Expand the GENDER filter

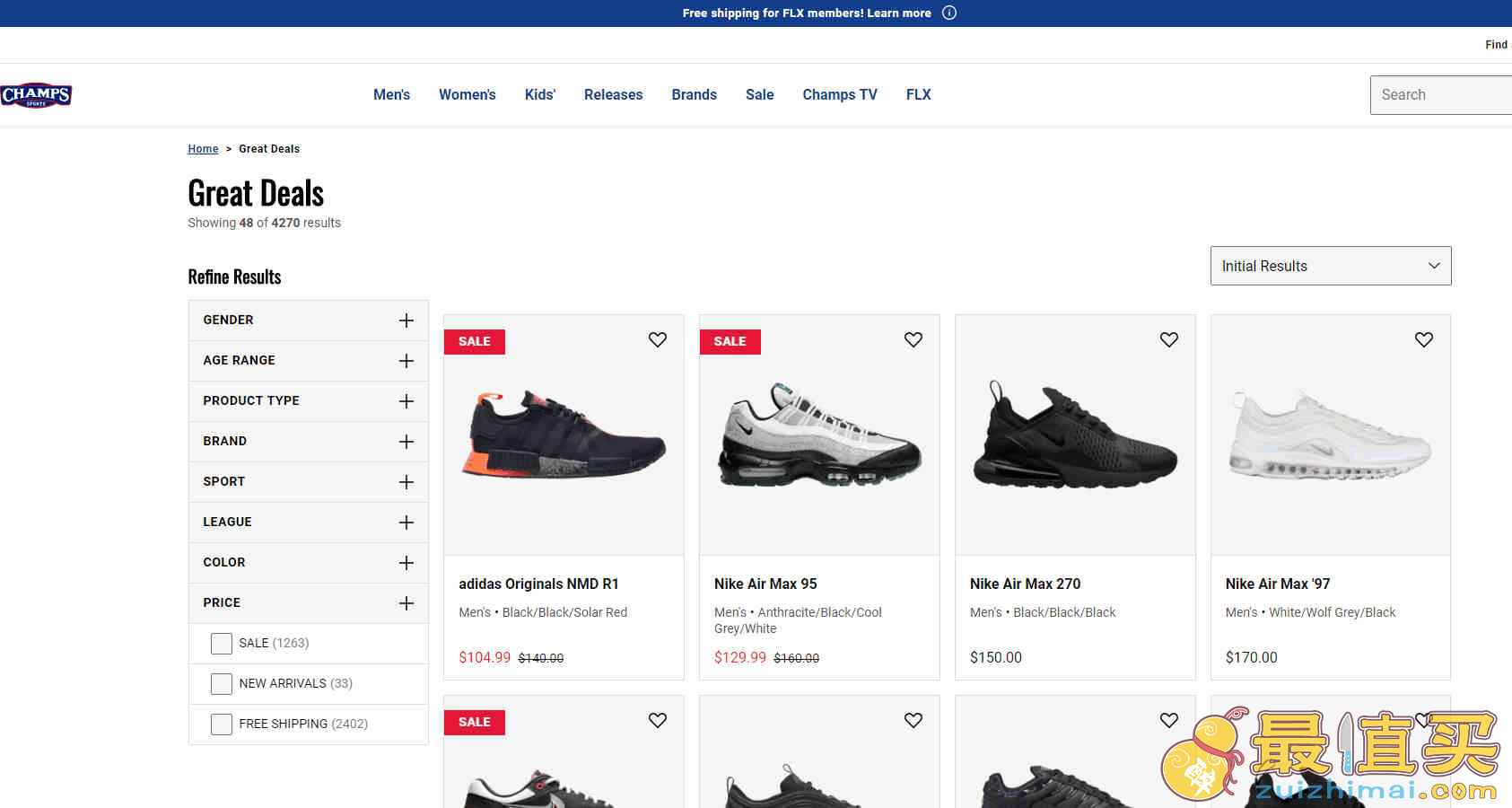pyautogui.click(x=309, y=321)
